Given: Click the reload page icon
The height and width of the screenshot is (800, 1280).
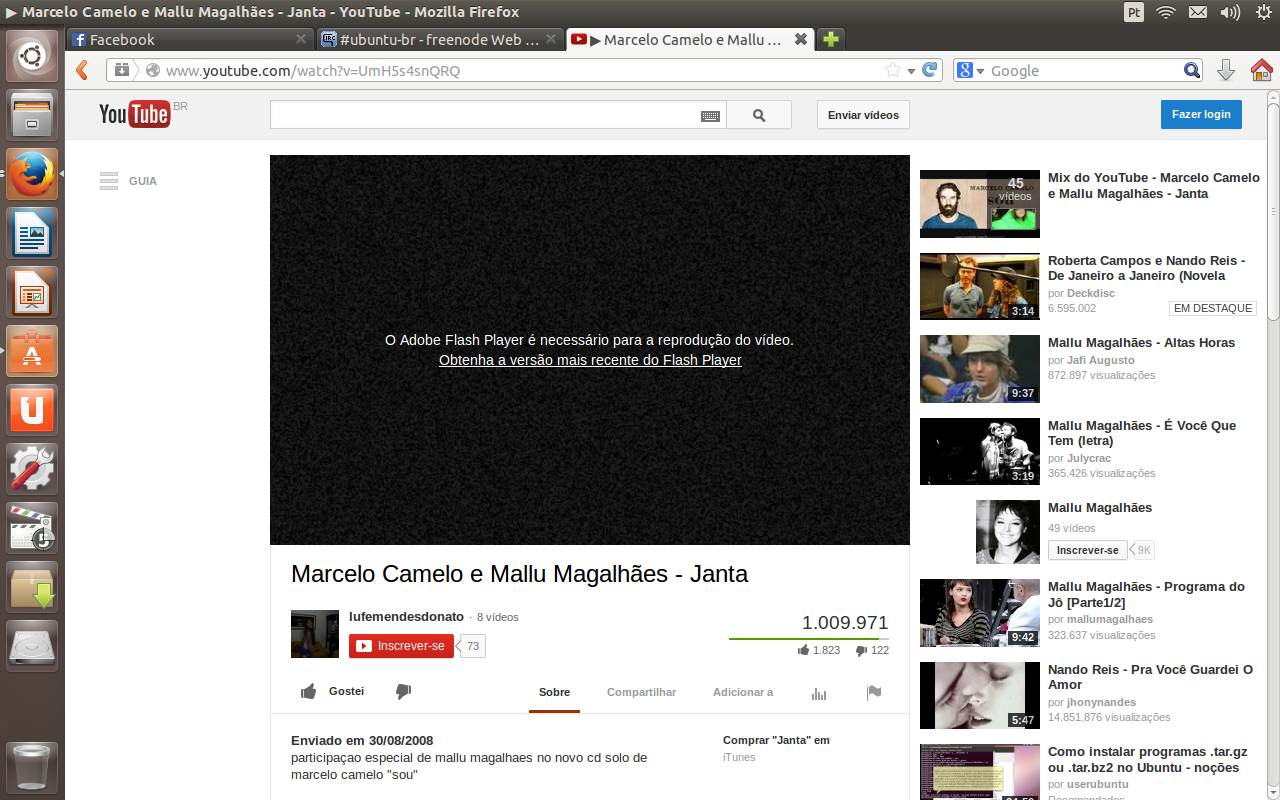Looking at the screenshot, I should click(x=930, y=70).
